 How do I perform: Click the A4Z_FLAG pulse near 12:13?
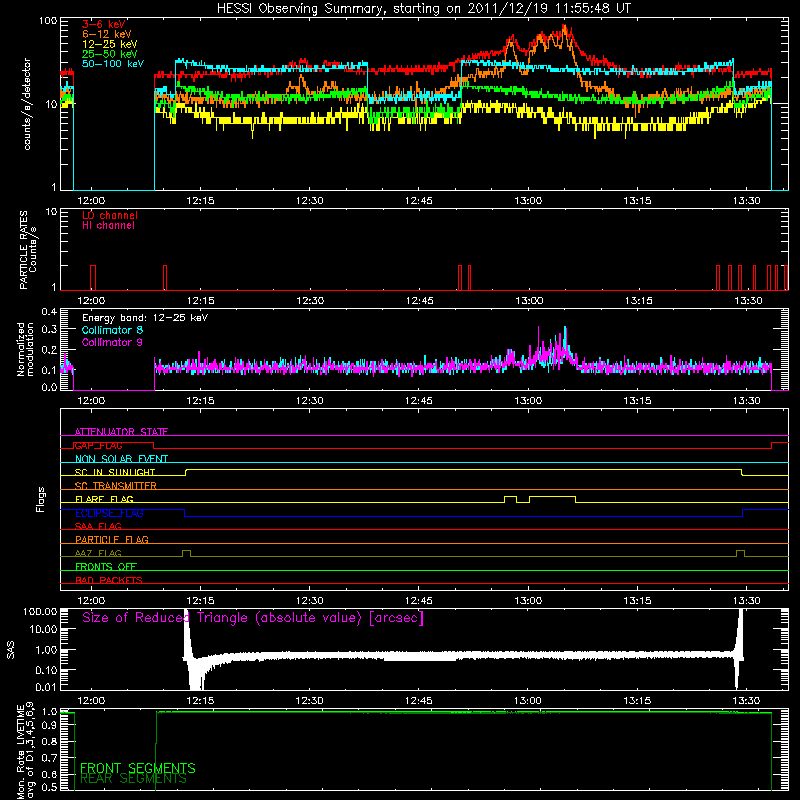click(186, 553)
